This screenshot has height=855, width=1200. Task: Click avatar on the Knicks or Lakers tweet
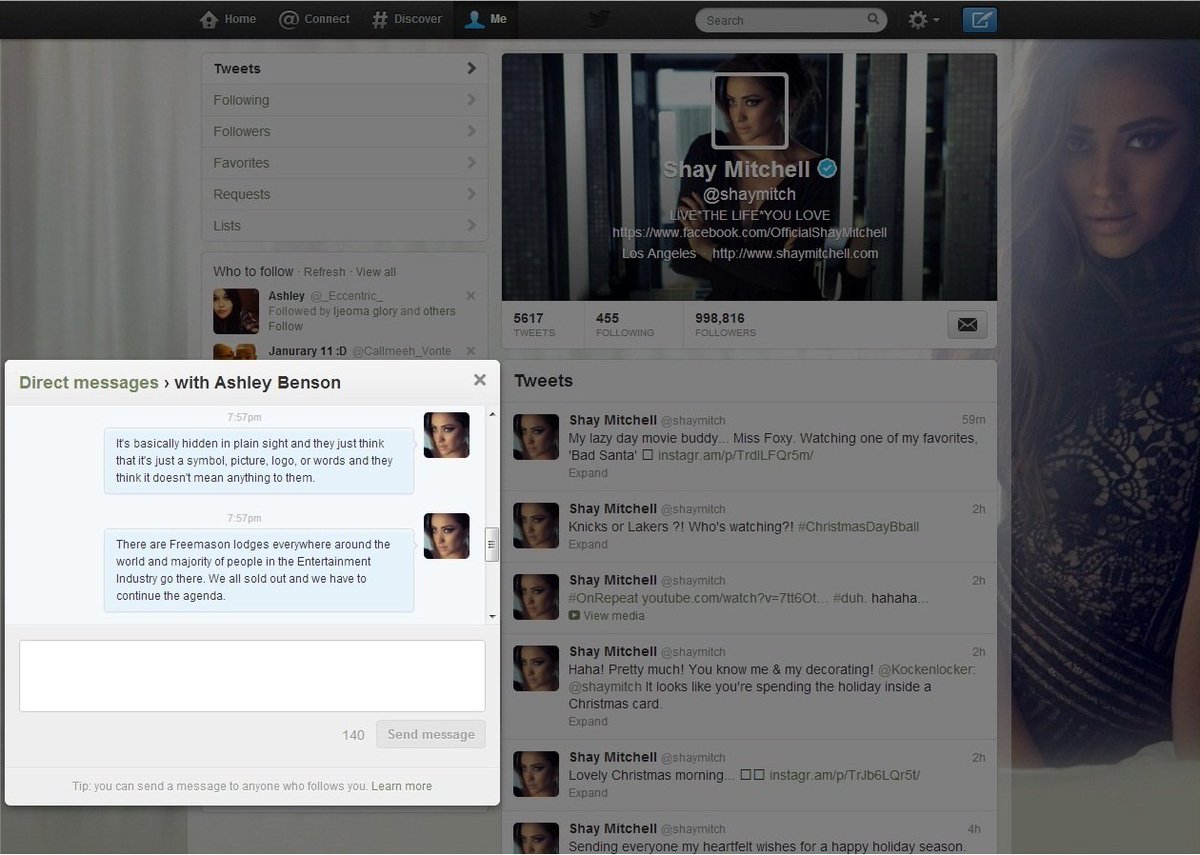(x=536, y=525)
